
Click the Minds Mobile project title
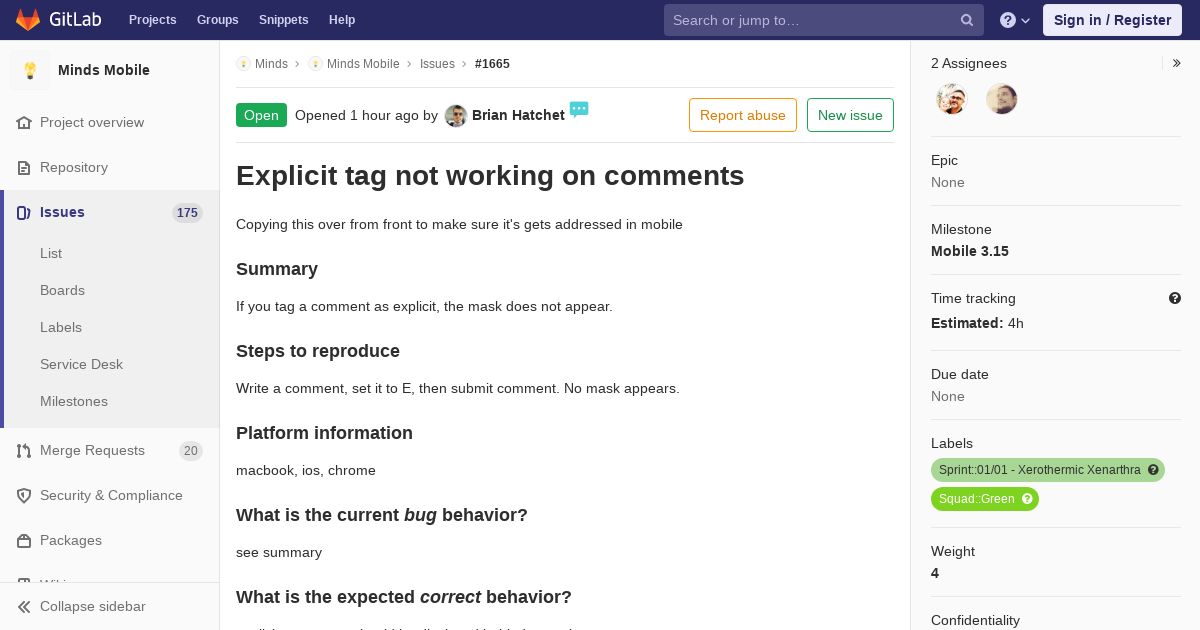[x=104, y=70]
